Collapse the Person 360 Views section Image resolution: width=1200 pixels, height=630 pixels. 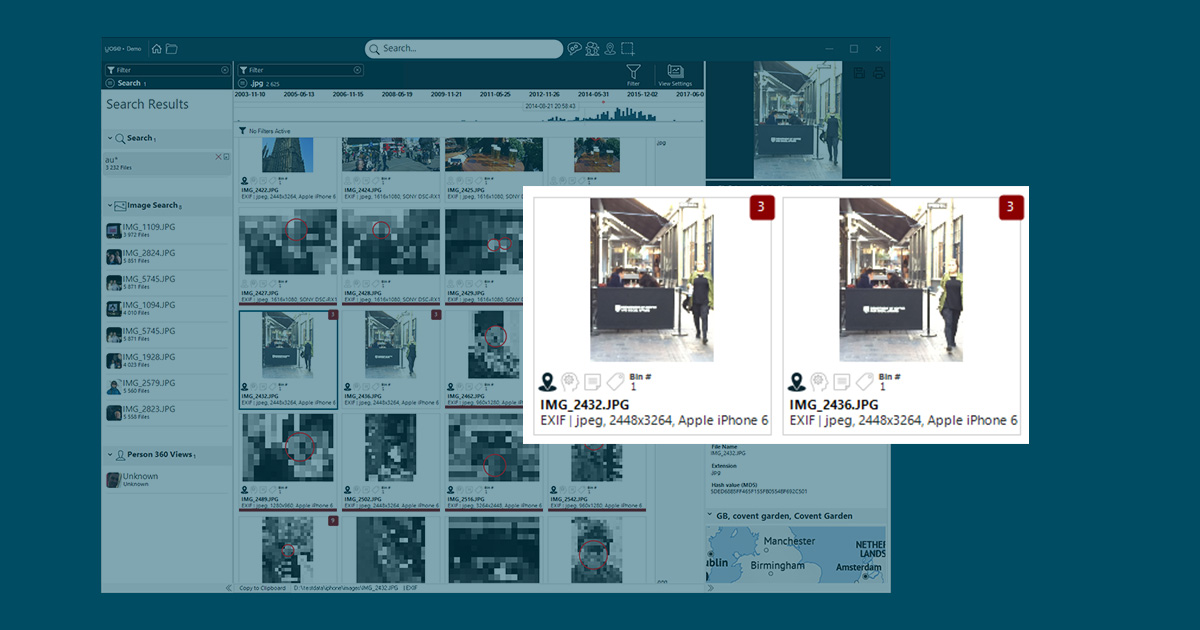(x=109, y=454)
